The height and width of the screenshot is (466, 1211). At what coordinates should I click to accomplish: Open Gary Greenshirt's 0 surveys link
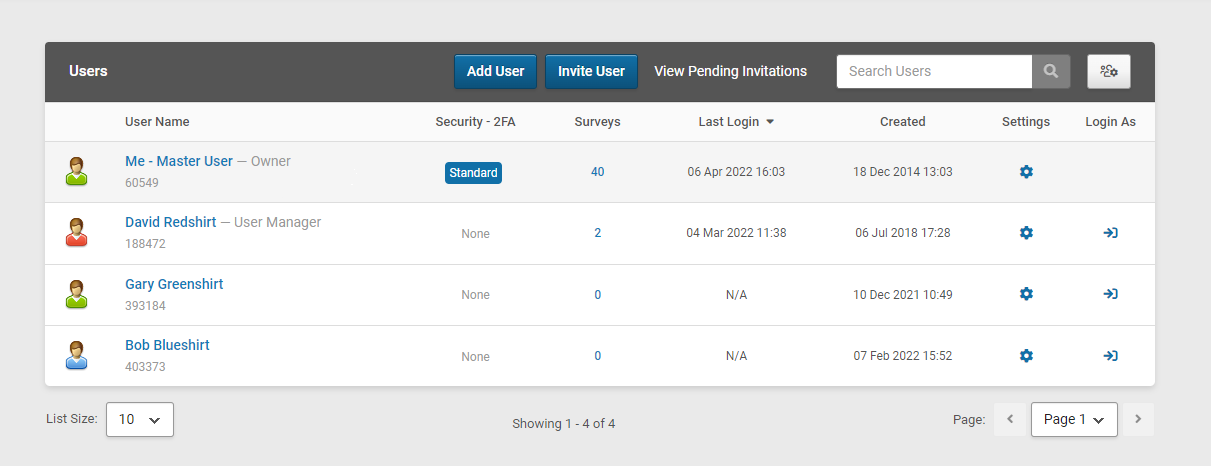[598, 295]
